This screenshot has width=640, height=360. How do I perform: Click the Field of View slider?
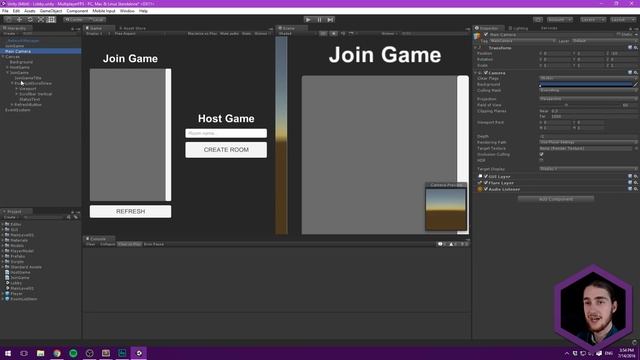point(580,105)
